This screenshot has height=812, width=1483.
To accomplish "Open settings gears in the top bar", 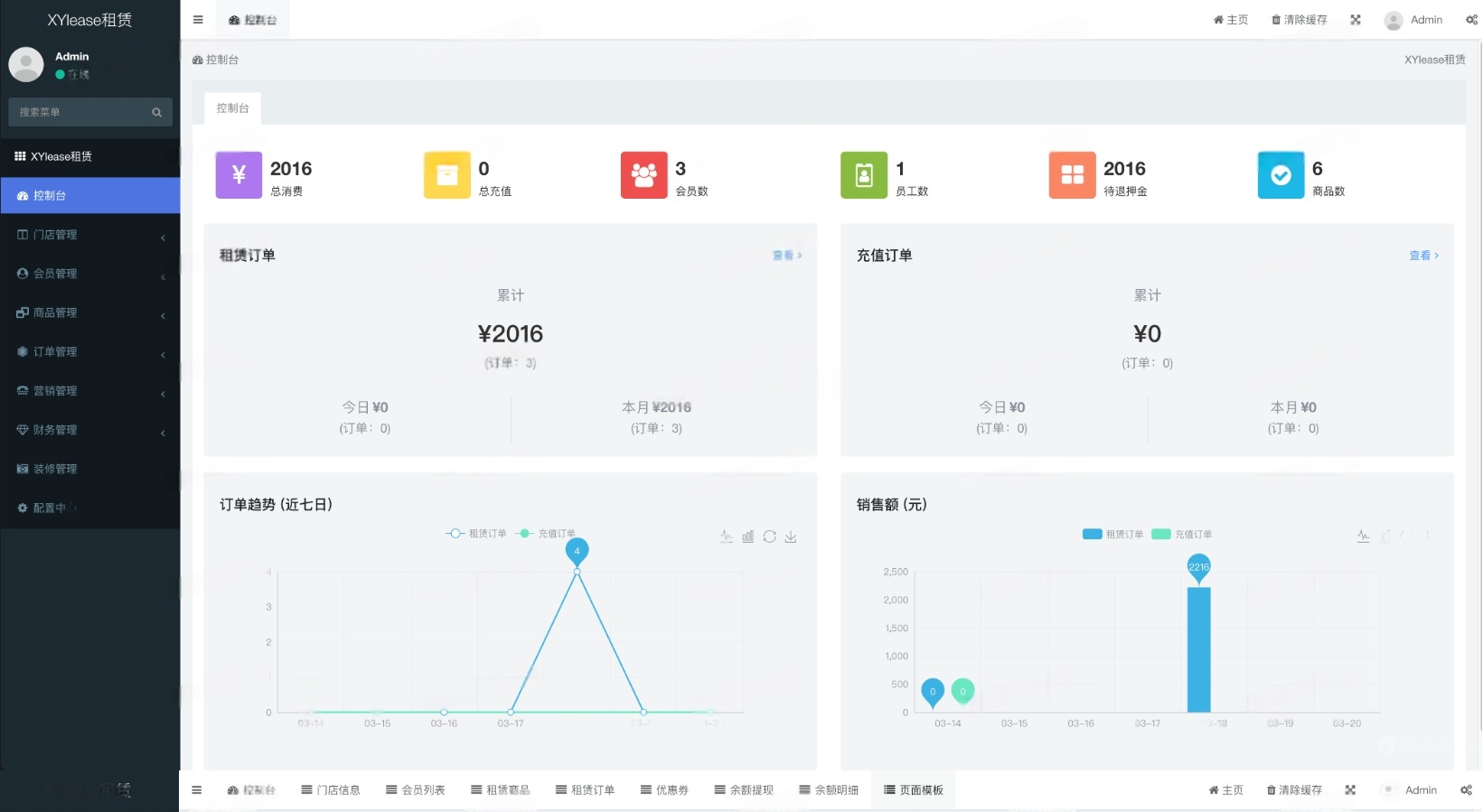I will click(1471, 20).
